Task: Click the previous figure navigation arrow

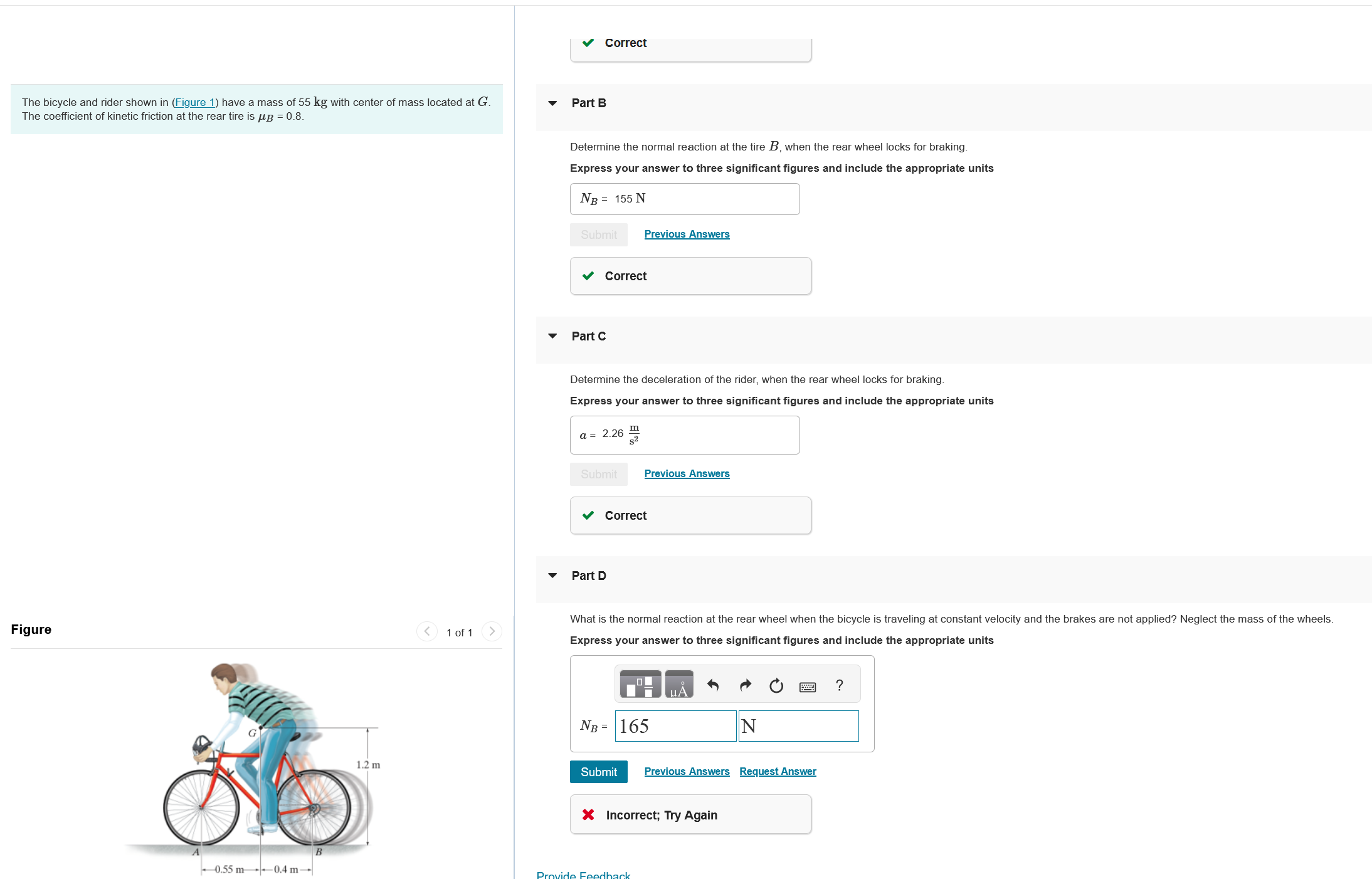Action: pos(426,632)
